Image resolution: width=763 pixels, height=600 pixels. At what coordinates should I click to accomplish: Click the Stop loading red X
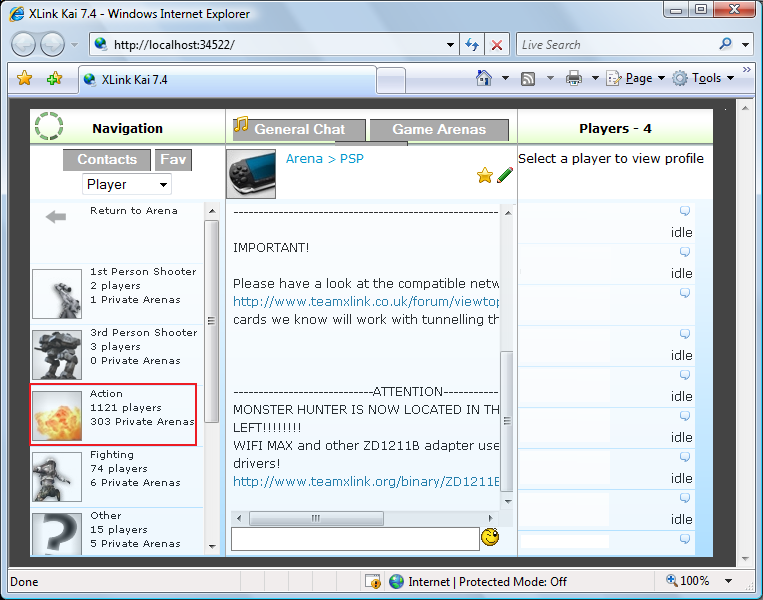pos(497,45)
